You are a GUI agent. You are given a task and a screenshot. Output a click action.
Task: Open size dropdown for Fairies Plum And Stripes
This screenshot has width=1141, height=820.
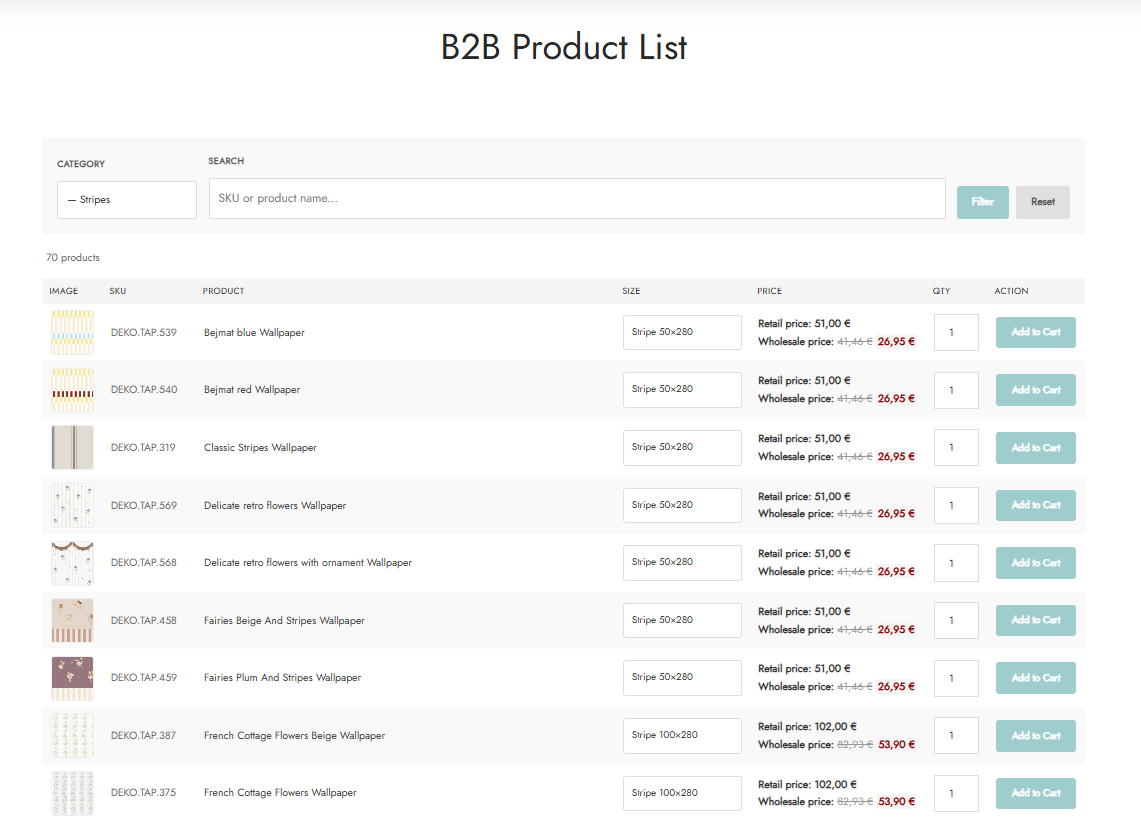[x=682, y=677]
